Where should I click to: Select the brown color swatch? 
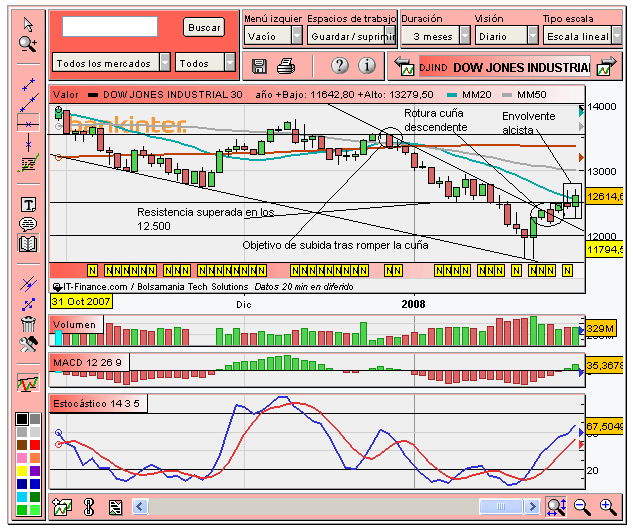point(22,445)
